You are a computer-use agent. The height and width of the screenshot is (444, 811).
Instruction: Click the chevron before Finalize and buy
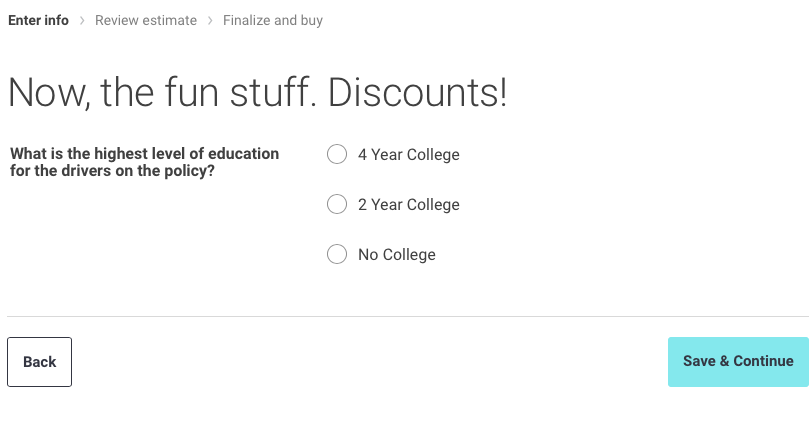point(210,20)
